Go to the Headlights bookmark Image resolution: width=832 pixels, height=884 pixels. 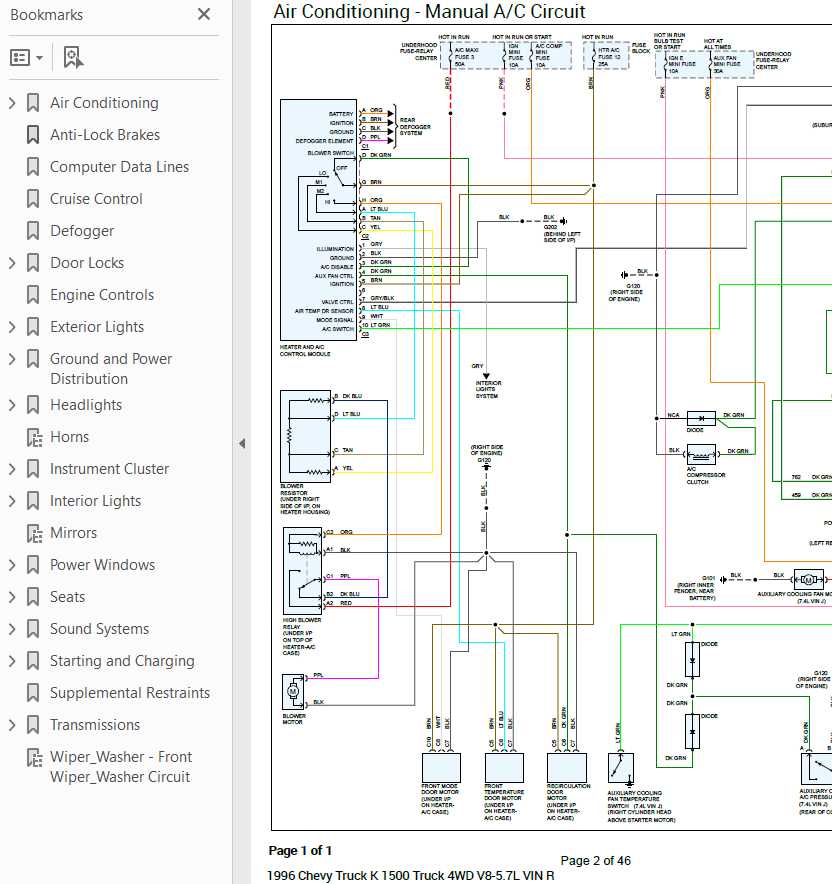click(x=86, y=405)
